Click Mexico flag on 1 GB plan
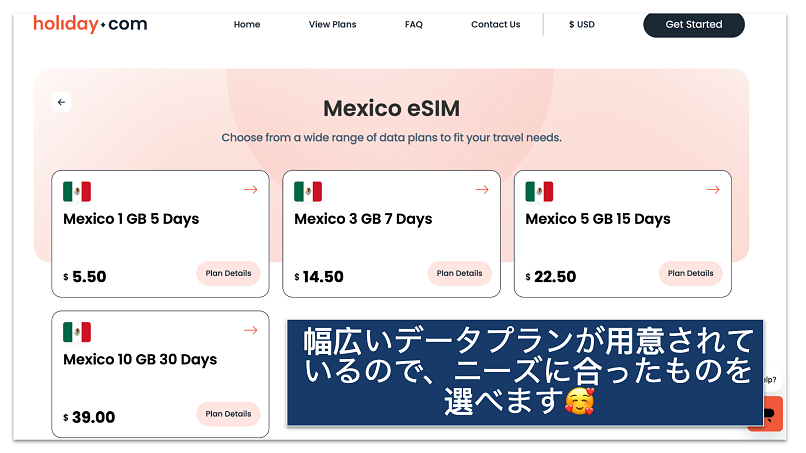Screen dimensions: 806x453 tap(77, 191)
